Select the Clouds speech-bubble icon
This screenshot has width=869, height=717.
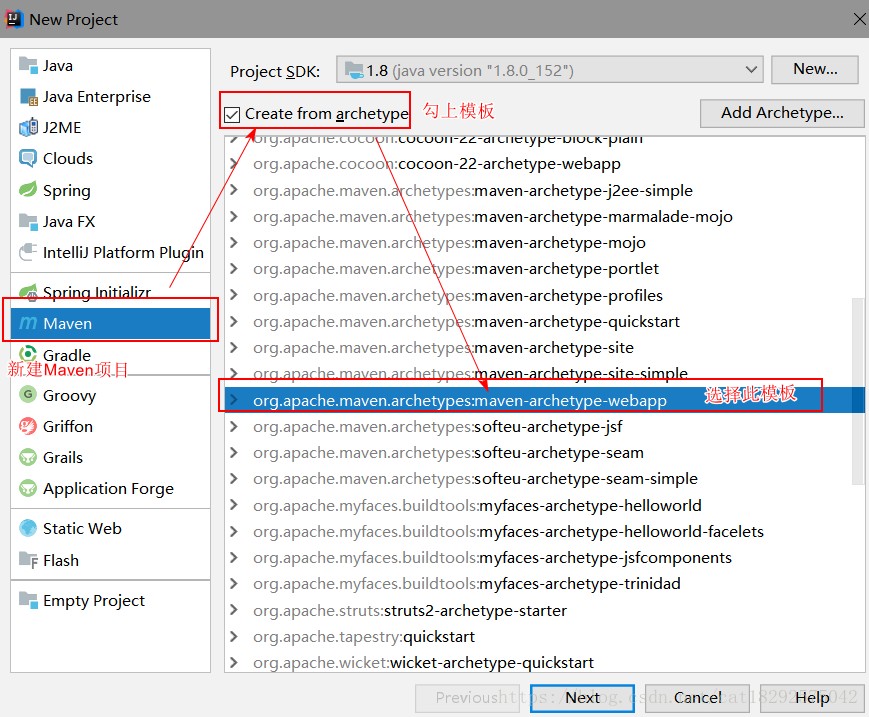28,158
